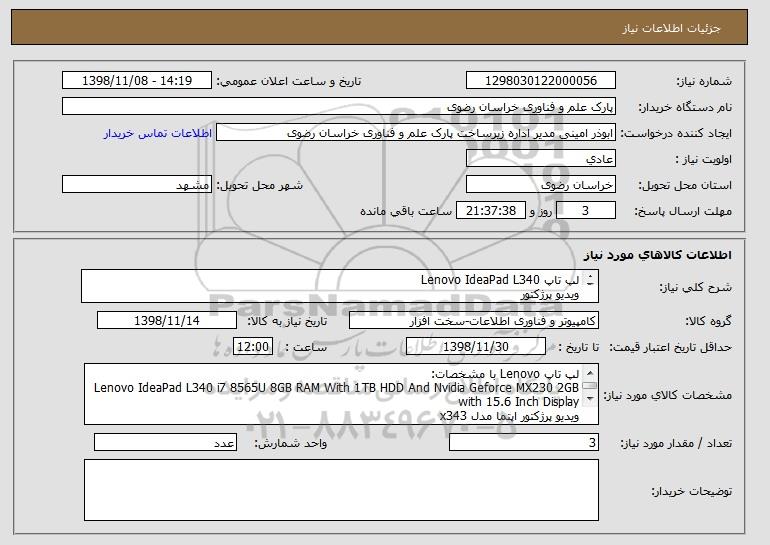The width and height of the screenshot is (770, 545).
Task: Click the scrollbar thumb of specification text area
Action: pos(590,386)
